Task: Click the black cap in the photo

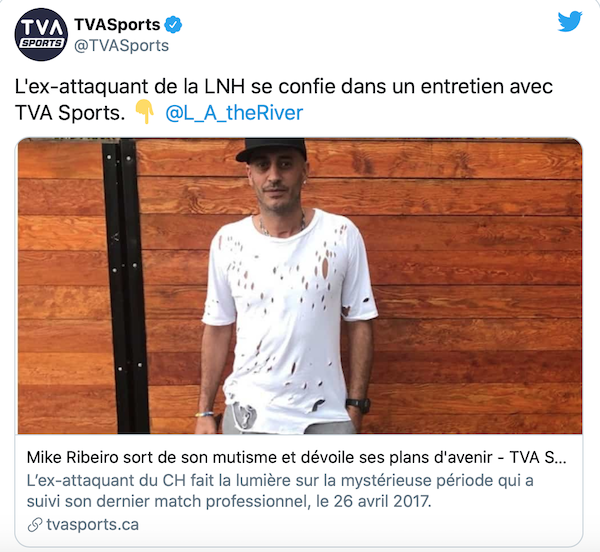Action: (x=272, y=150)
